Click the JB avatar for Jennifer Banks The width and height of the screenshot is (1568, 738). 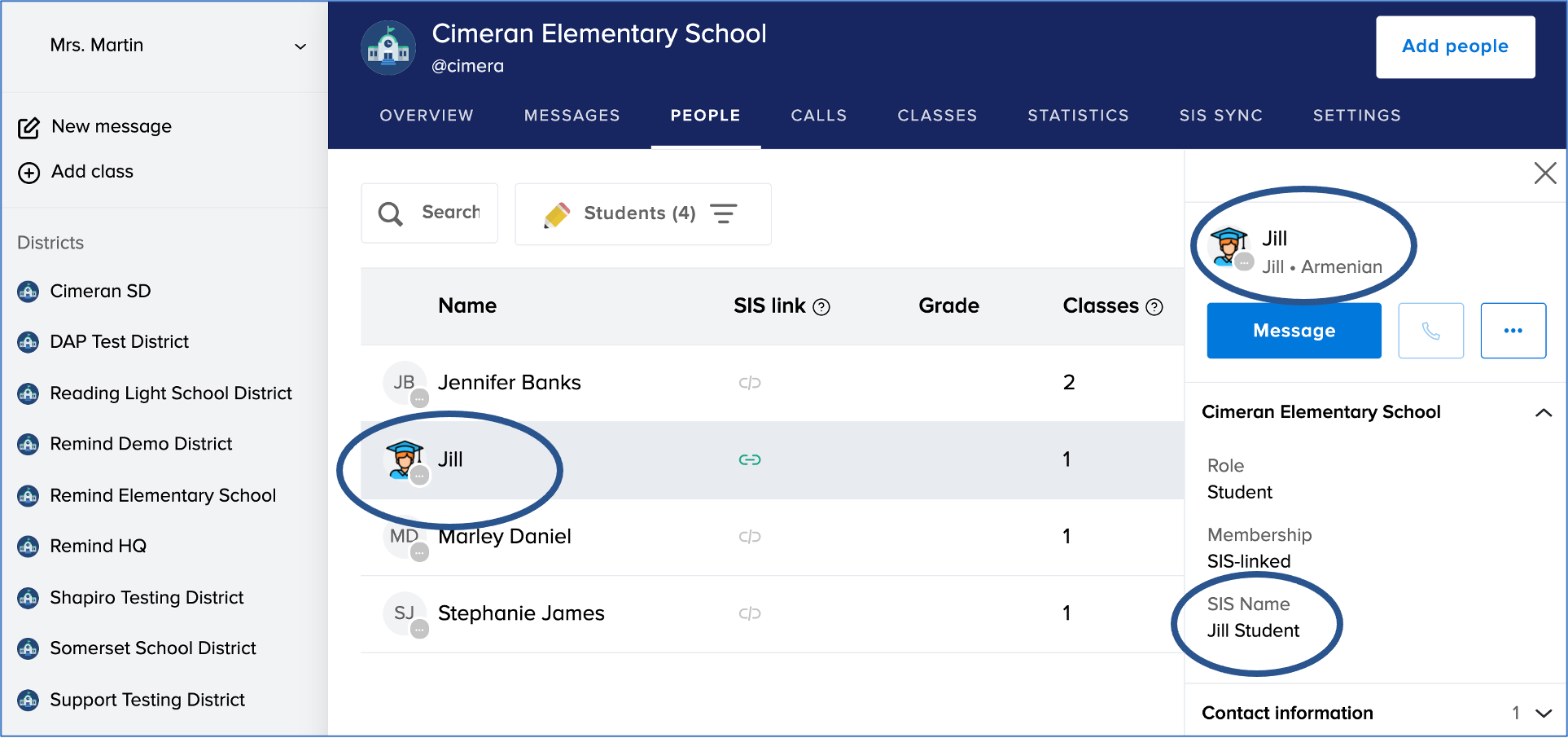pyautogui.click(x=405, y=383)
